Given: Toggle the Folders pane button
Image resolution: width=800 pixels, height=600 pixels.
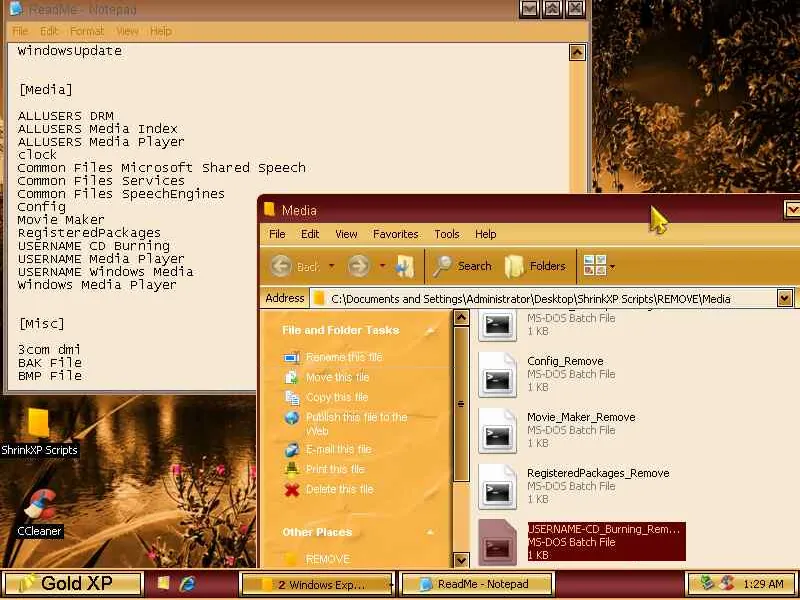Looking at the screenshot, I should coord(535,266).
